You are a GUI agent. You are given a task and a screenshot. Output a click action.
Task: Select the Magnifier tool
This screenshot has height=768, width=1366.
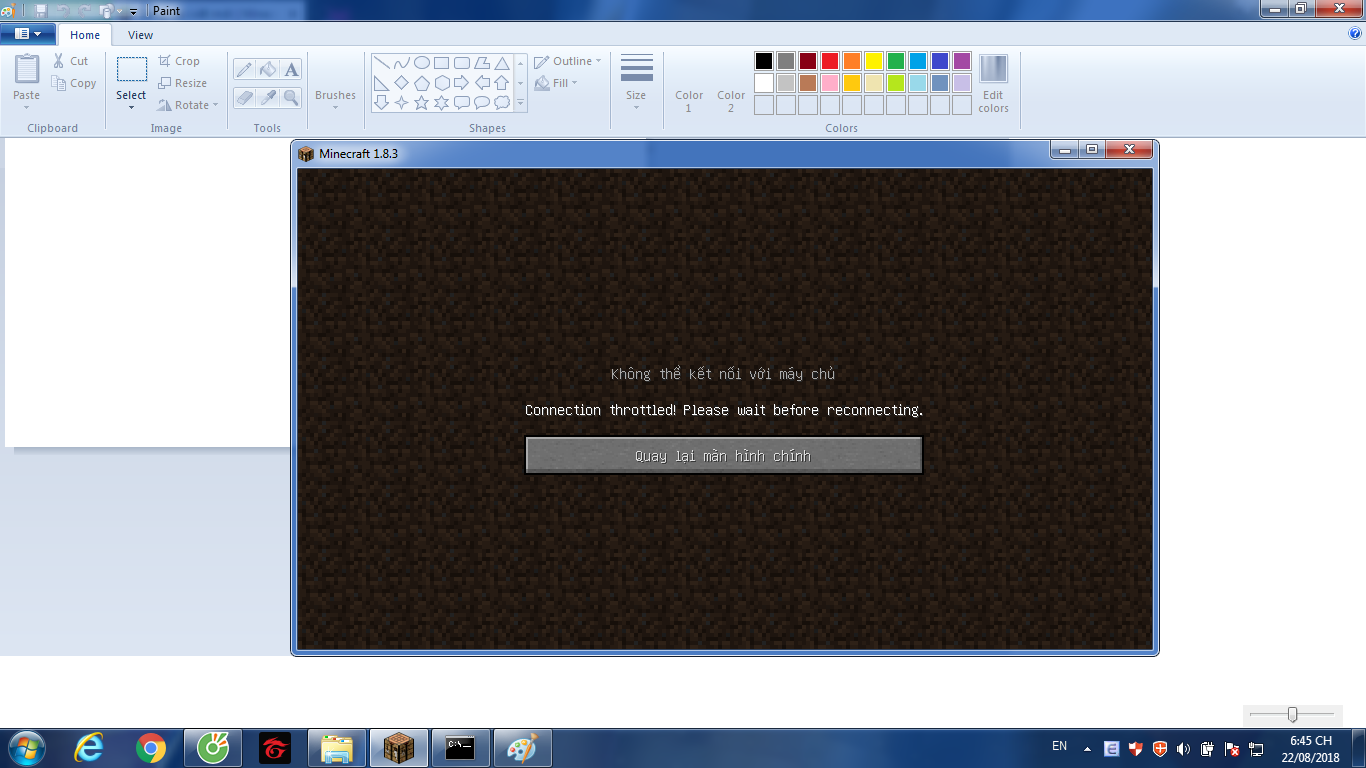pos(291,97)
